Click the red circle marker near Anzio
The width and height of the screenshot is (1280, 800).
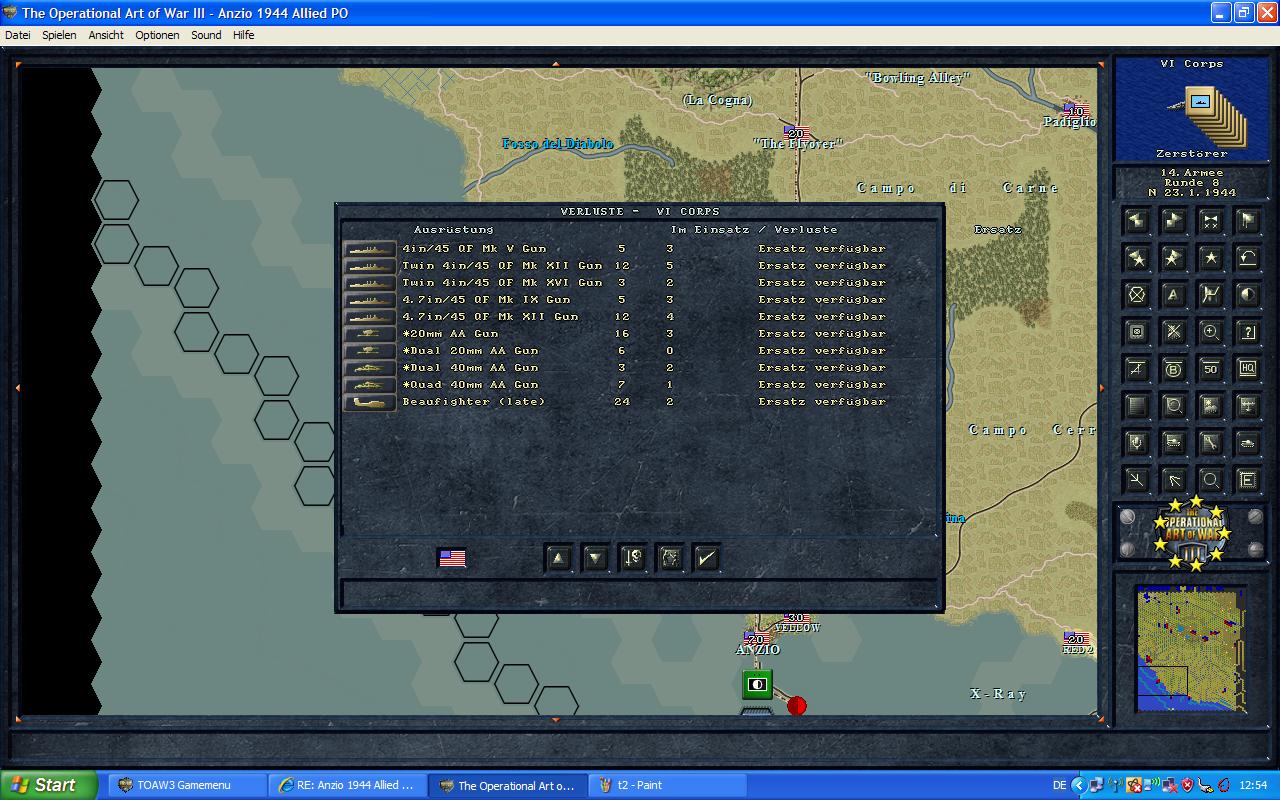797,706
